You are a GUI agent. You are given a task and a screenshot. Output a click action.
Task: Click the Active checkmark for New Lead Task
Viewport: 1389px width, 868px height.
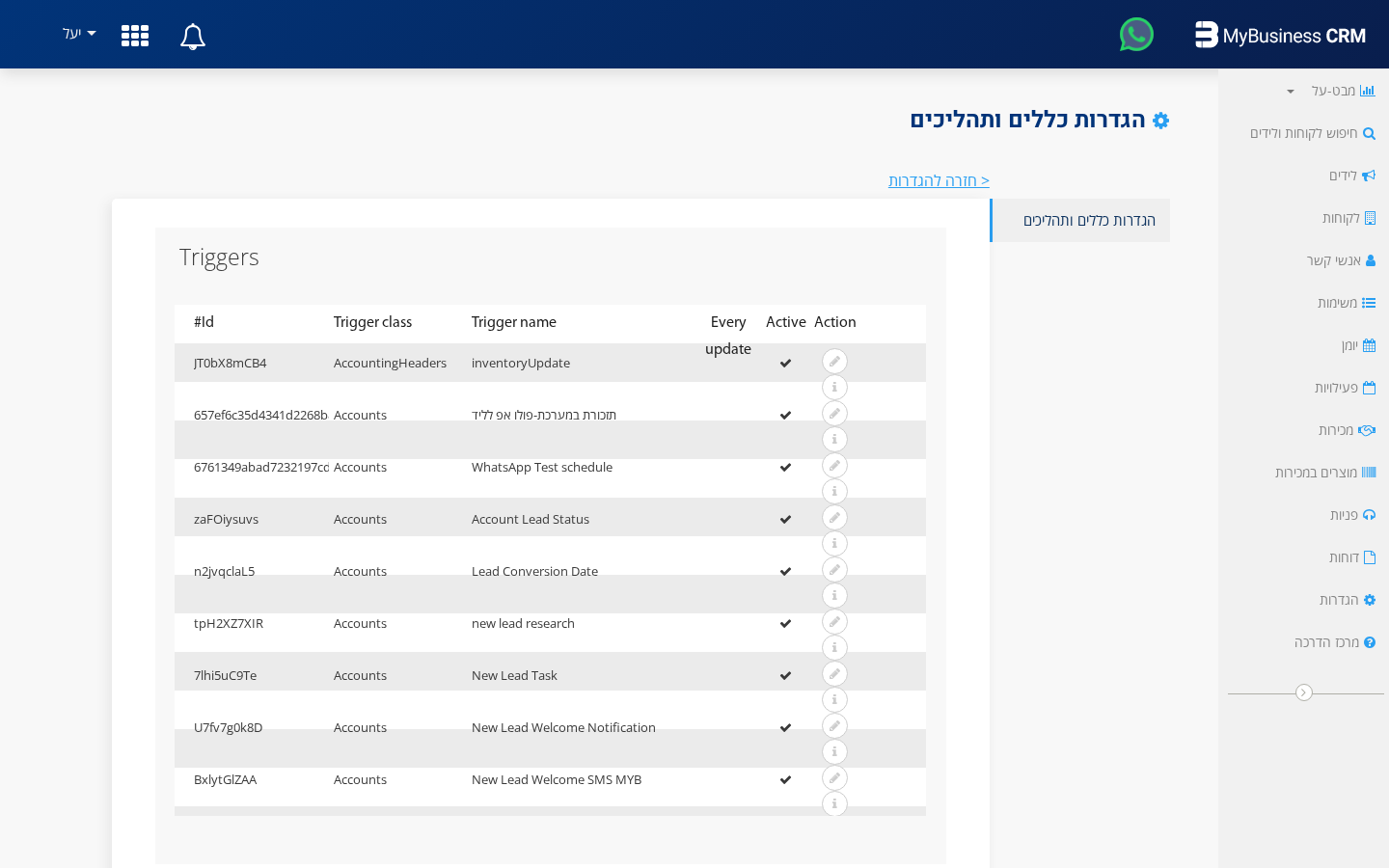(785, 673)
